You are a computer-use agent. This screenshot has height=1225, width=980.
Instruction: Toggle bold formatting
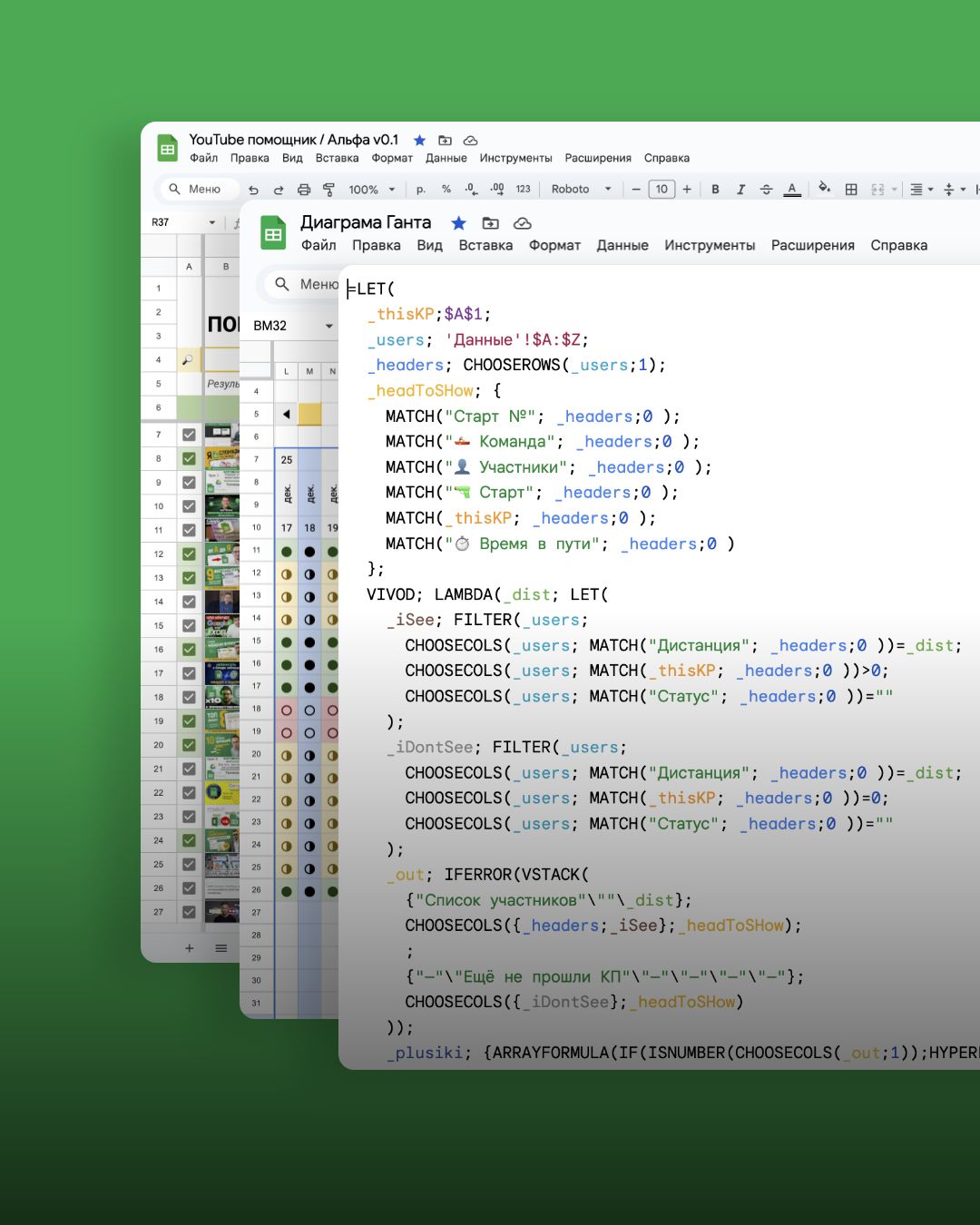(715, 190)
